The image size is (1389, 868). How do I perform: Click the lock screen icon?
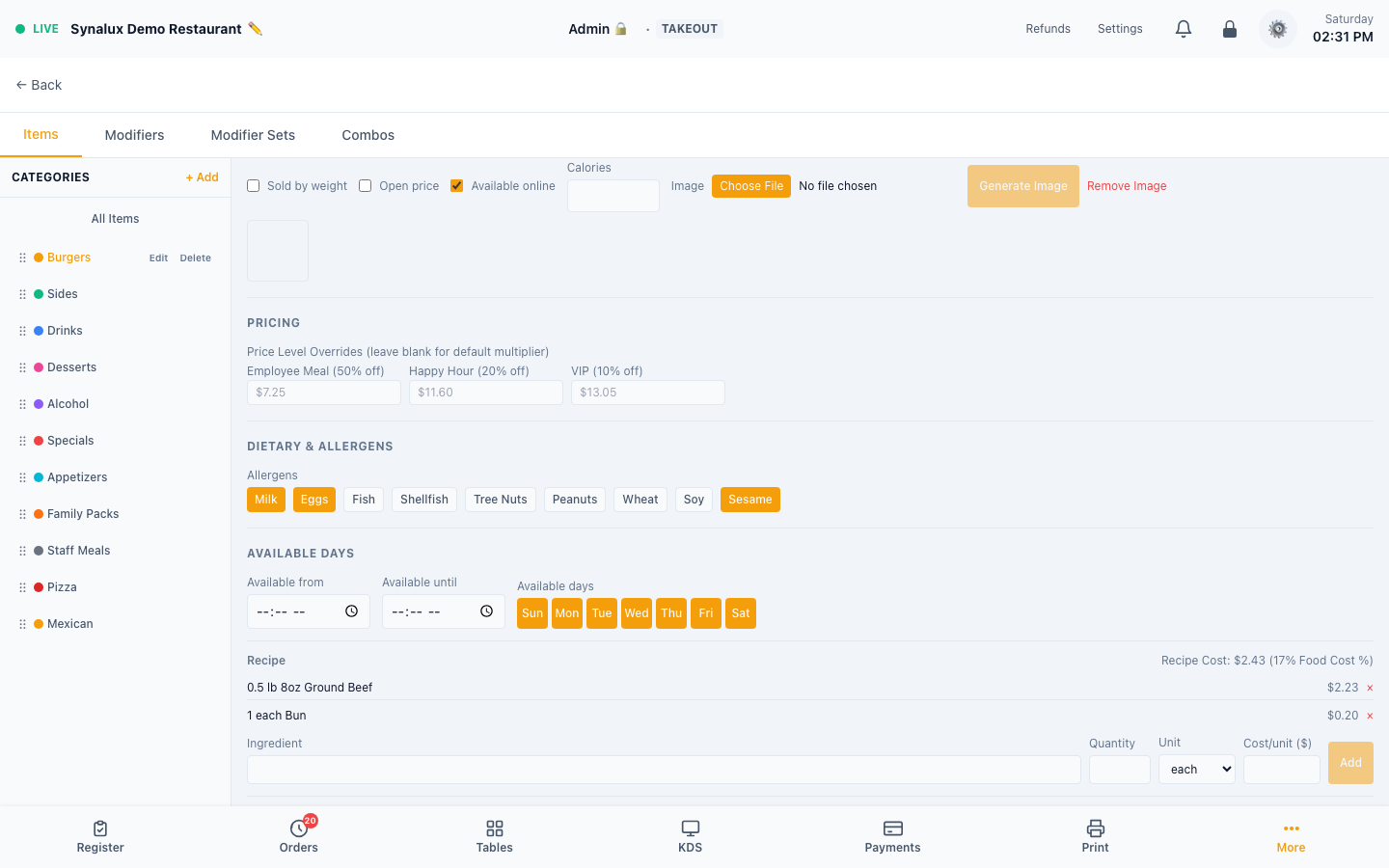1230,29
